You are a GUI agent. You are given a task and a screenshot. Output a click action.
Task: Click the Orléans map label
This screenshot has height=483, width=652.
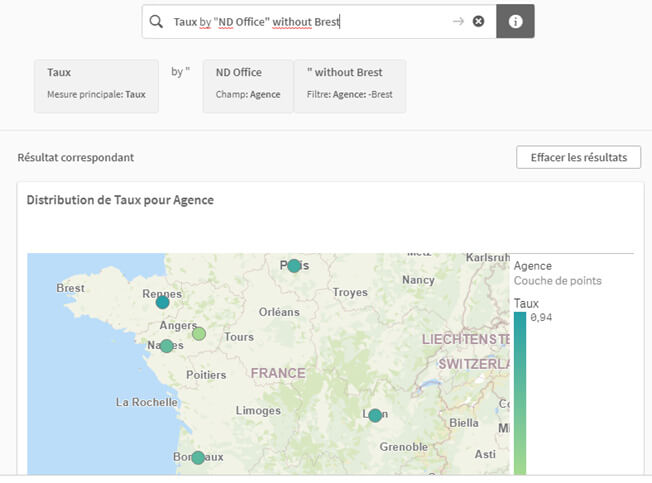279,312
